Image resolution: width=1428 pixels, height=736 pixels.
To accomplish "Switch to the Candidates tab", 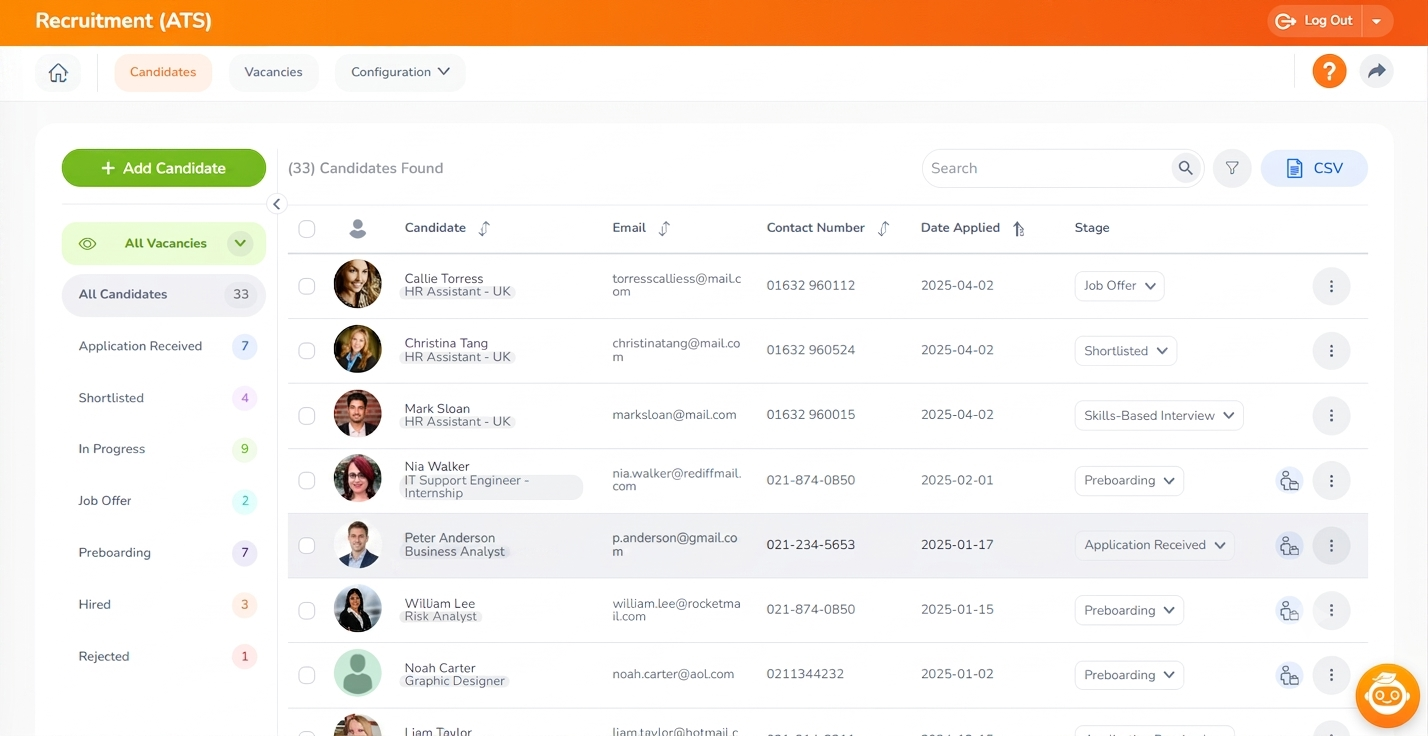I will coord(163,72).
